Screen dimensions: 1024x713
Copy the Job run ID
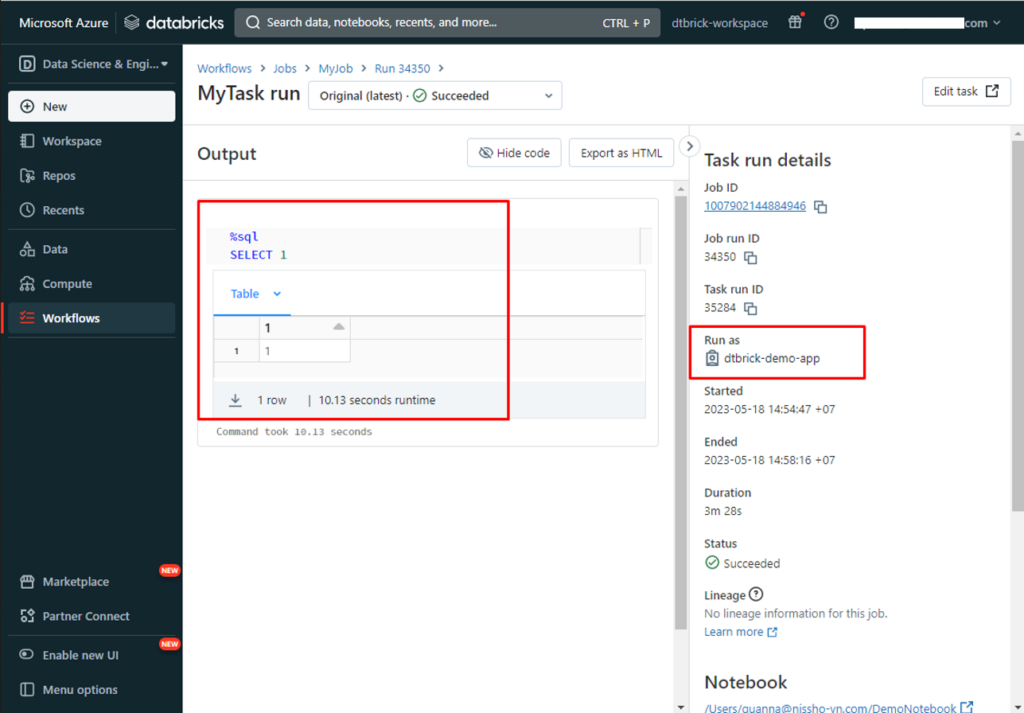tap(750, 258)
